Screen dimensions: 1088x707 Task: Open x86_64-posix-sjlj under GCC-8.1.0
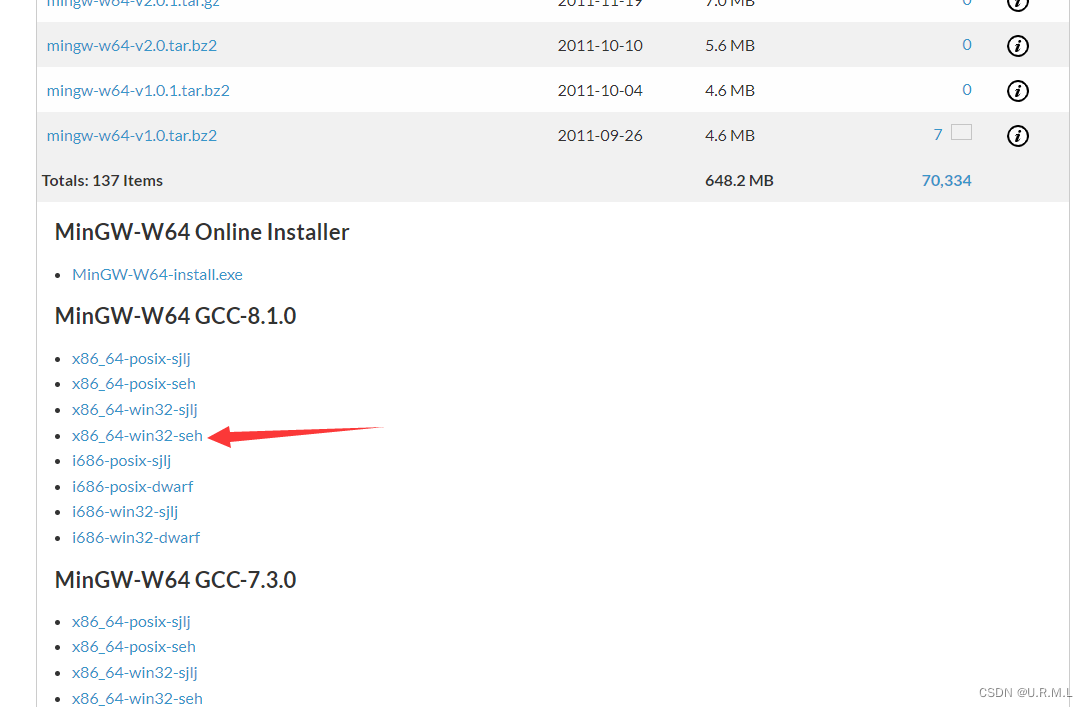[x=131, y=359]
